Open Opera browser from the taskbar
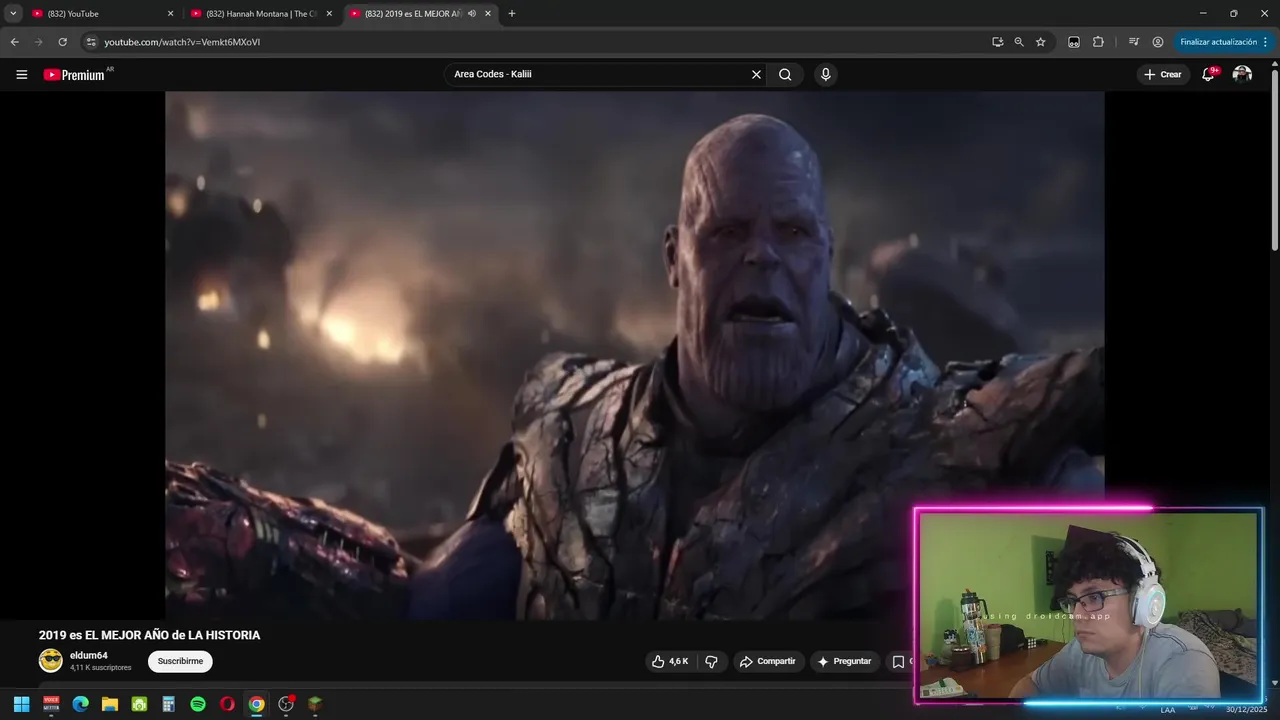 pyautogui.click(x=227, y=704)
